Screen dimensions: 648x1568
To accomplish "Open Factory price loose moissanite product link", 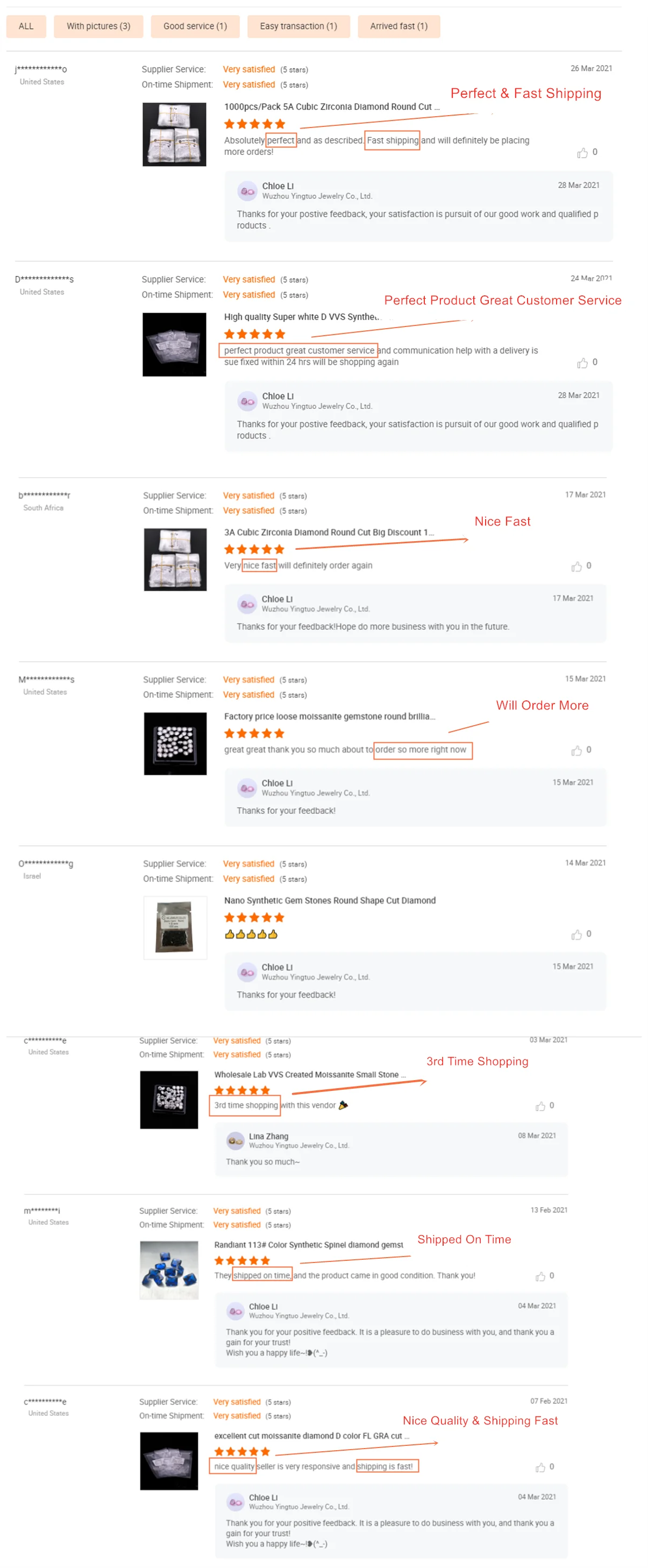I will (x=329, y=716).
